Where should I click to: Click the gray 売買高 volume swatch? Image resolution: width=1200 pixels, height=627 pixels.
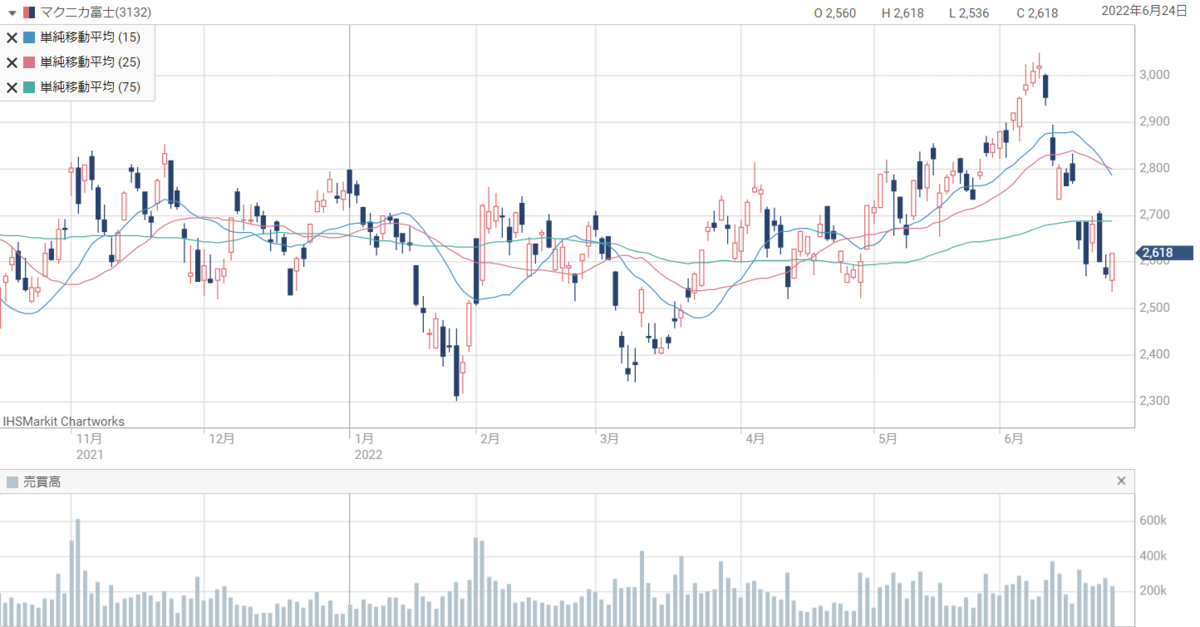(x=12, y=482)
